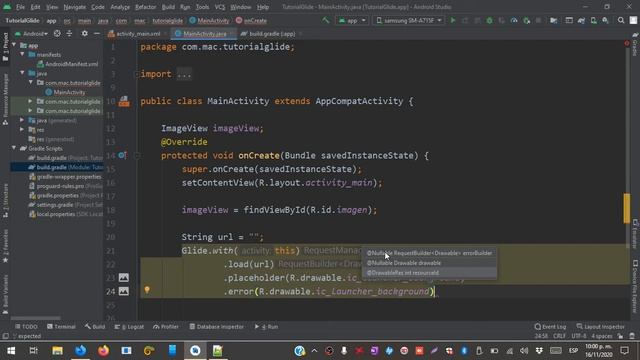Toggle the Device File Explorer side tab

pyautogui.click(x=635, y=286)
